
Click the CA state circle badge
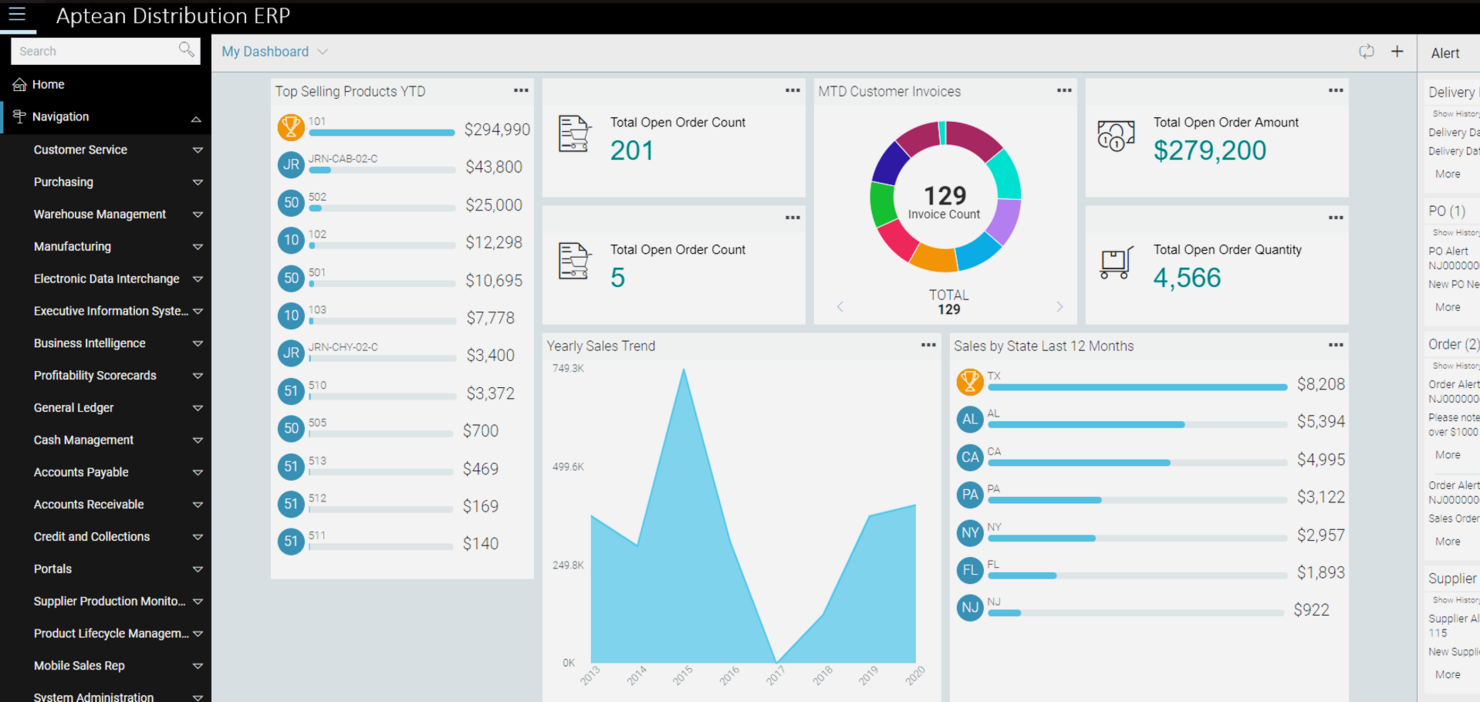(x=970, y=458)
